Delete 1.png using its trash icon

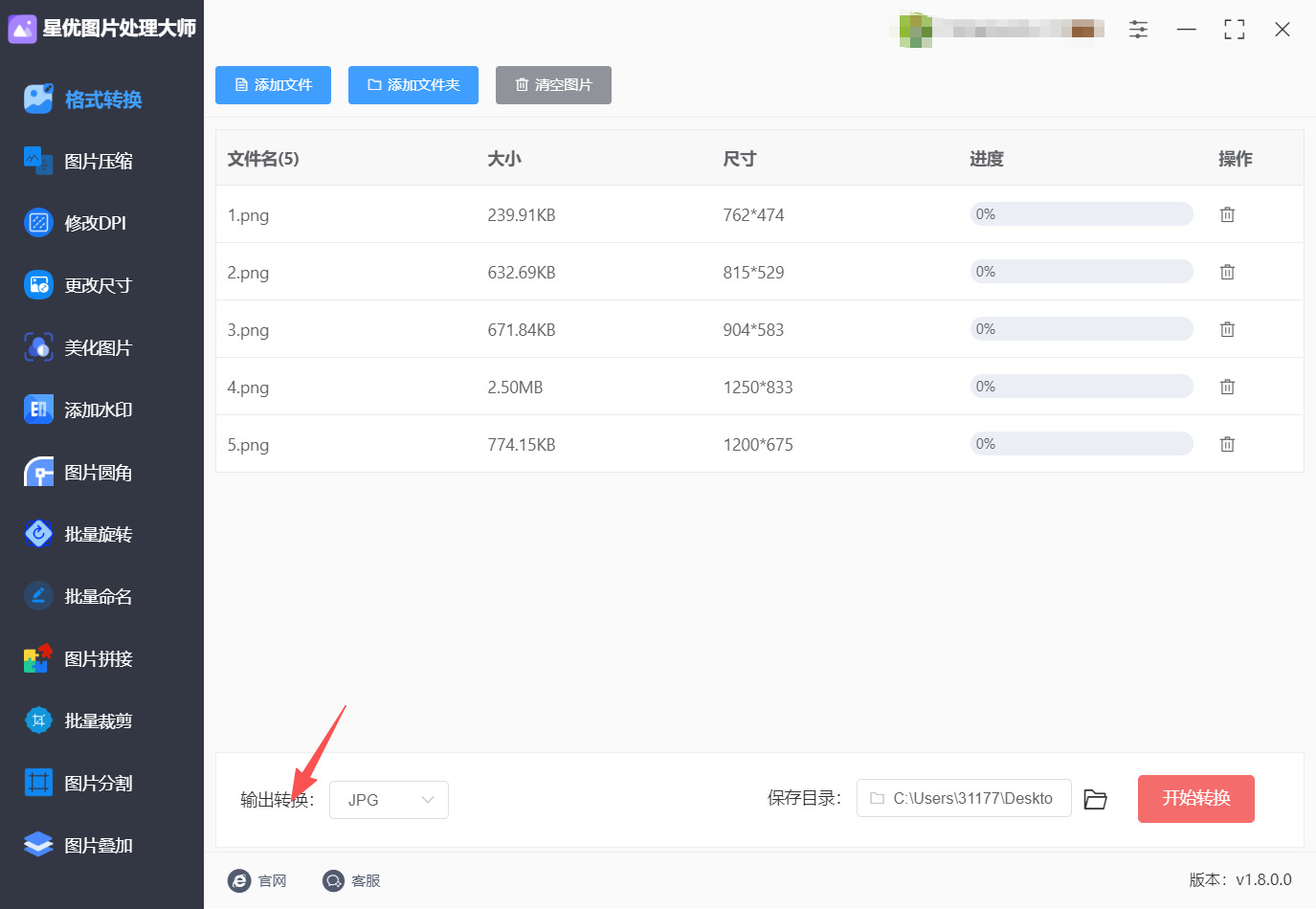click(1227, 214)
